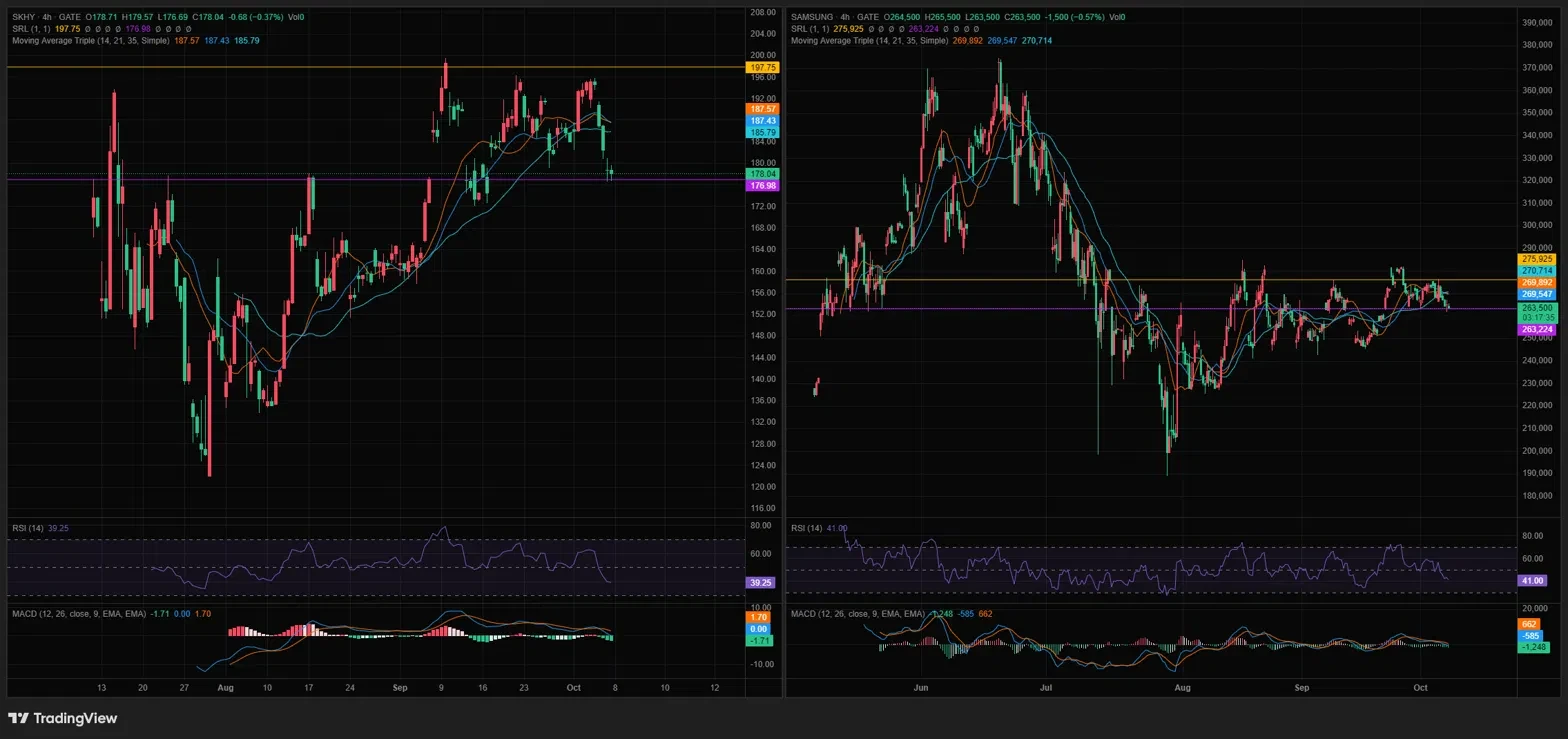Click the -1,500 (-0.57%) change value in SAMSUNG header
This screenshot has height=739, width=1568.
(x=1073, y=17)
